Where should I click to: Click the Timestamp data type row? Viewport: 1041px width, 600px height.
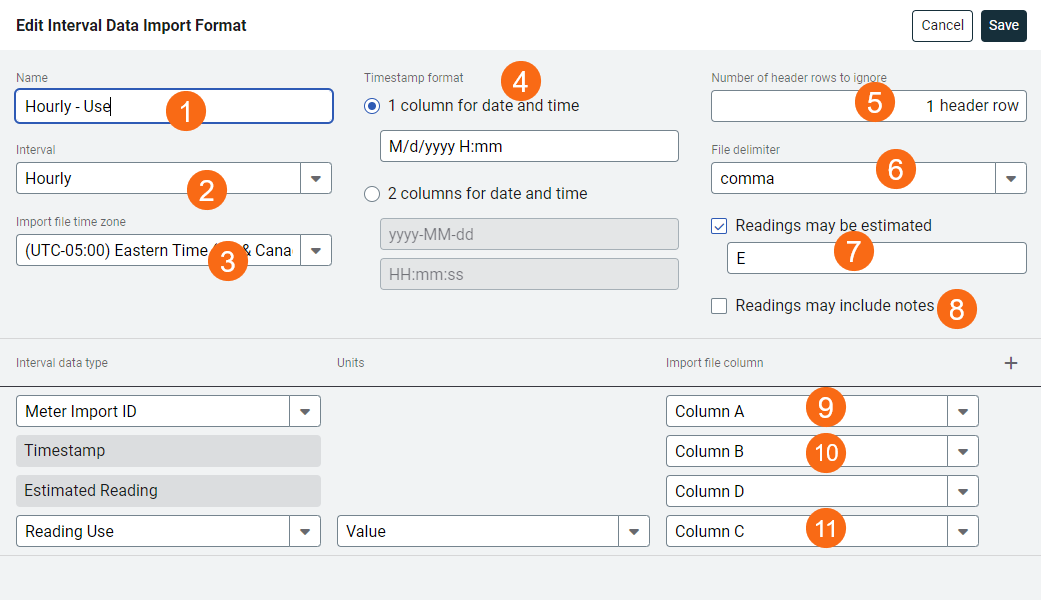tap(168, 451)
